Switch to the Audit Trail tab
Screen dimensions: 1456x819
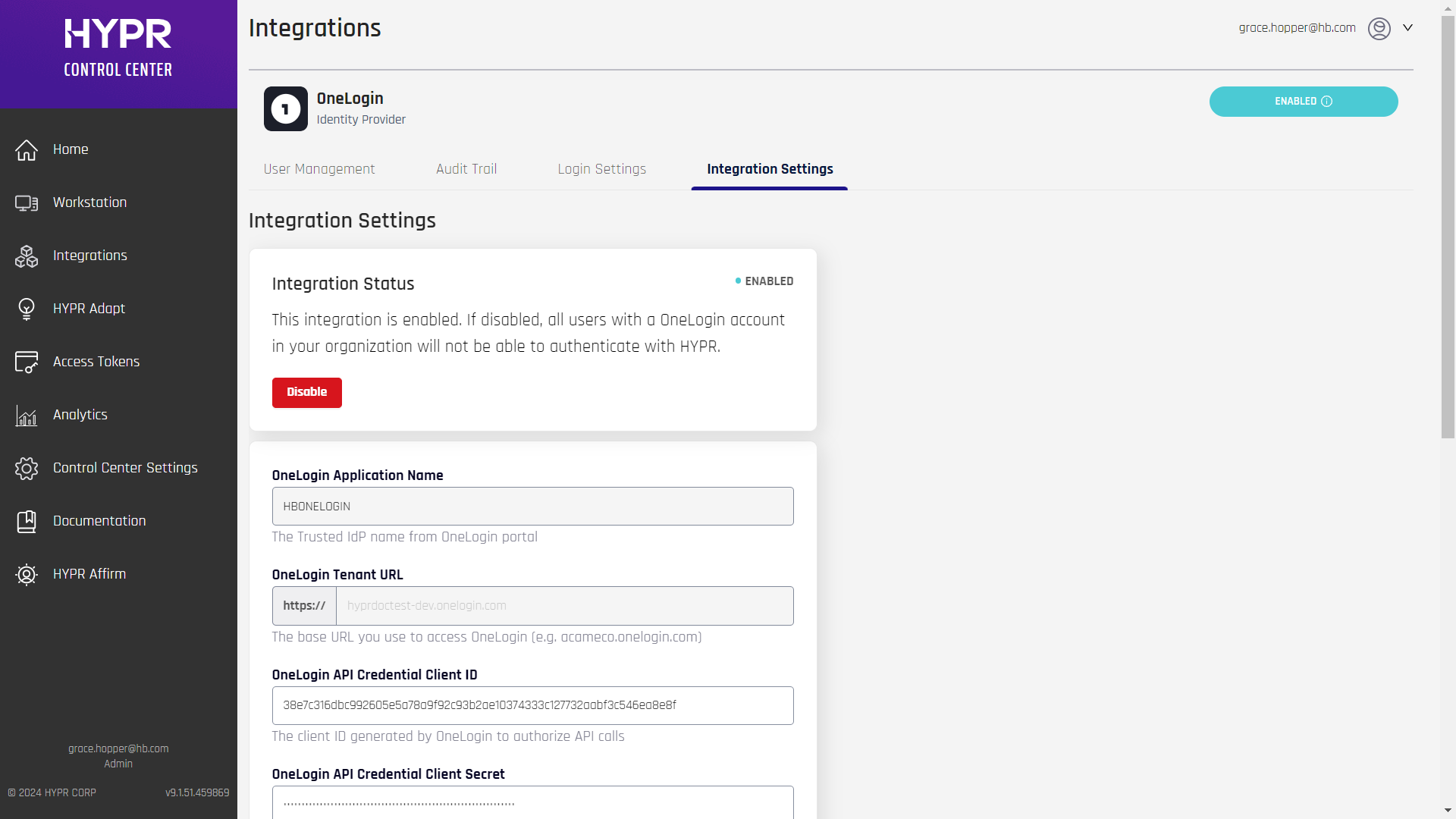point(466,169)
